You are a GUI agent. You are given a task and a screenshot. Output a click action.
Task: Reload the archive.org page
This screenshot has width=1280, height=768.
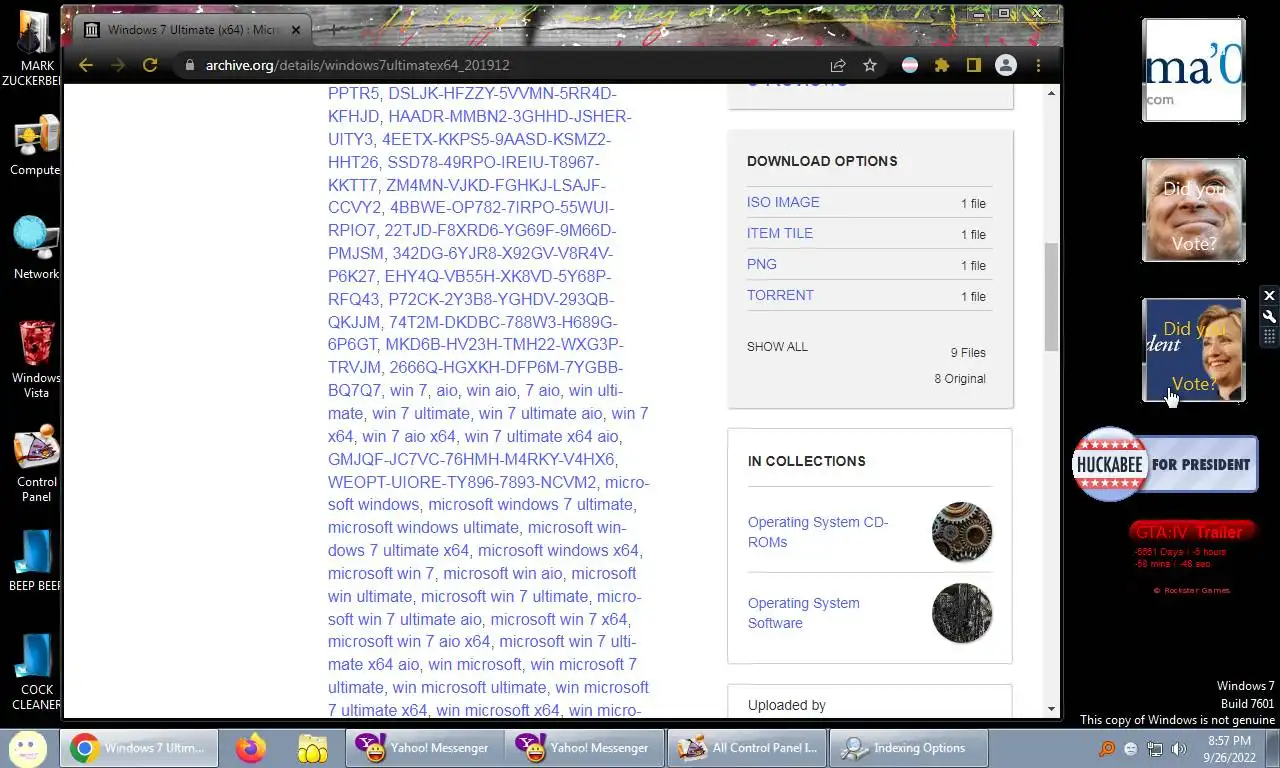pos(150,65)
